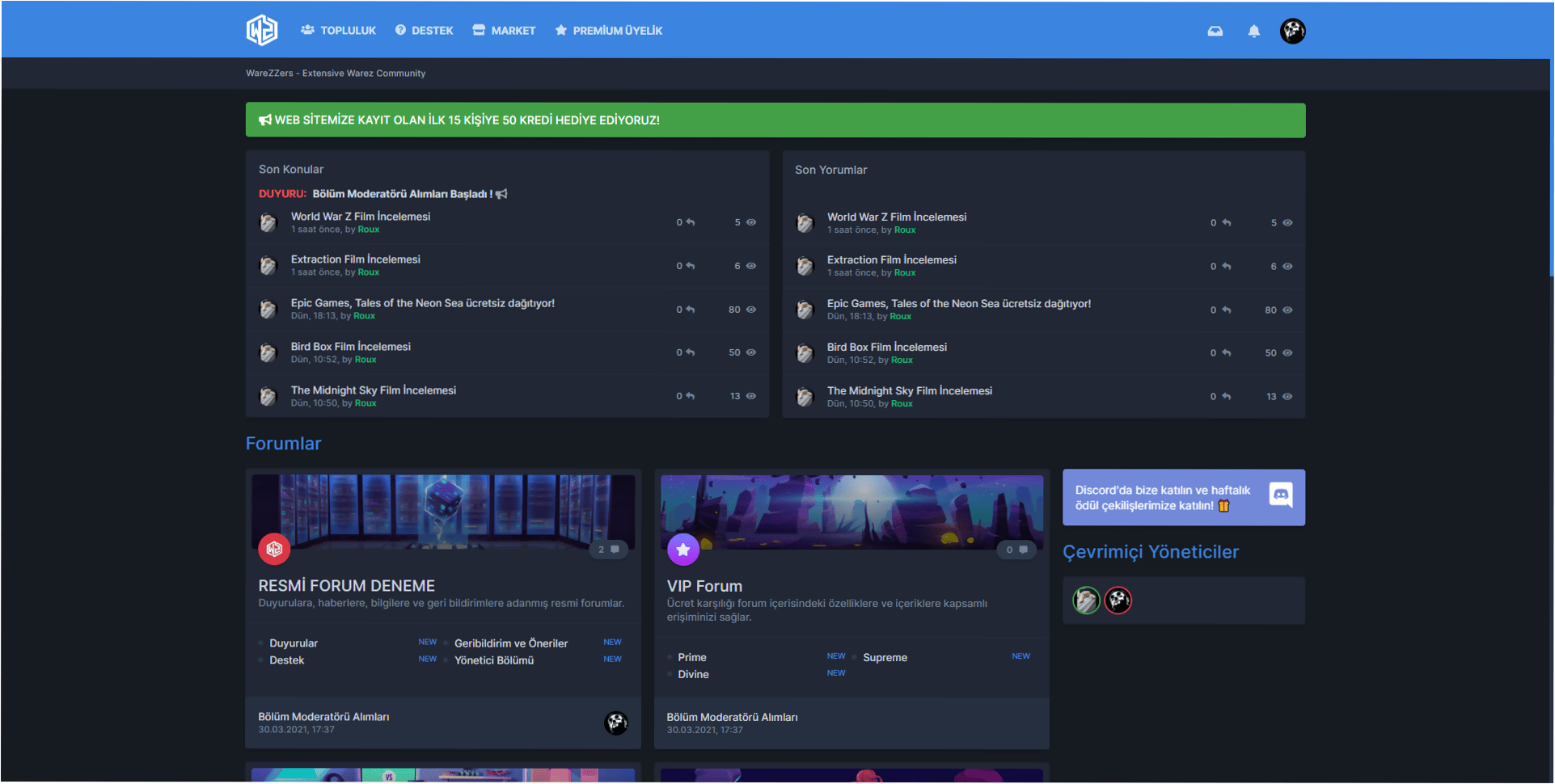Open the DESTEK menu item
The height and width of the screenshot is (784, 1555).
(x=425, y=31)
